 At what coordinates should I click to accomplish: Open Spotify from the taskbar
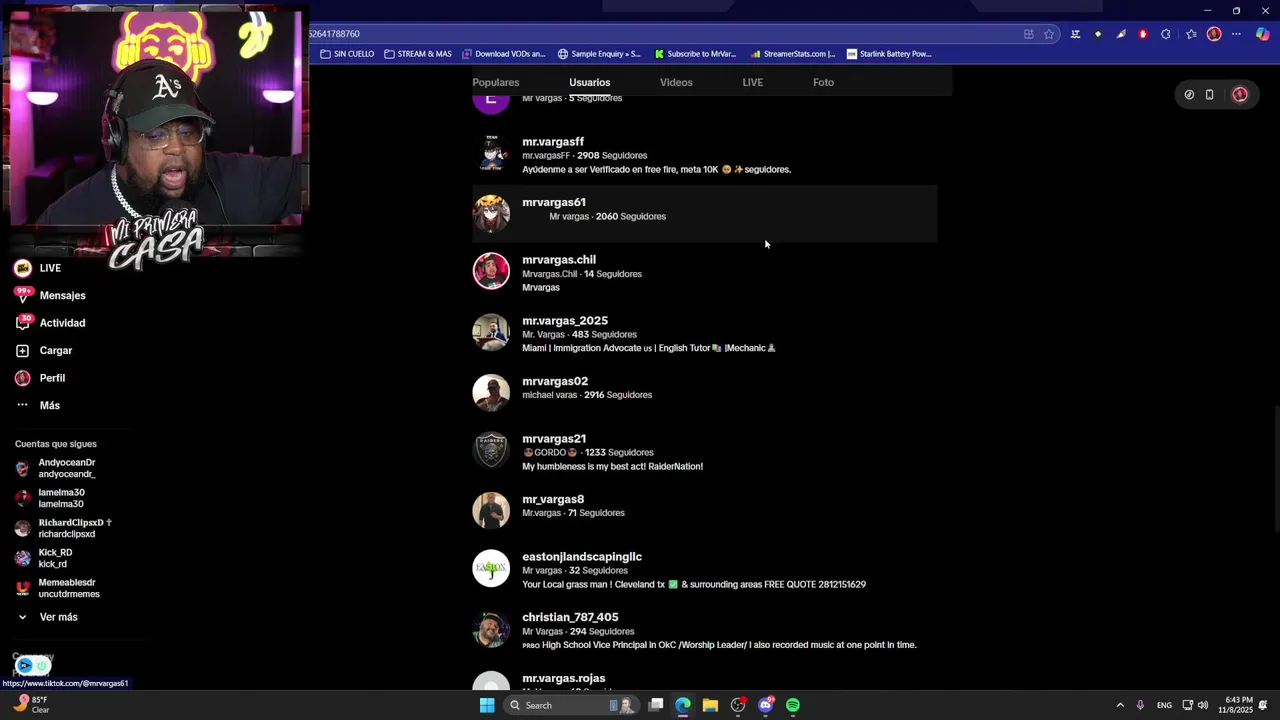click(793, 705)
